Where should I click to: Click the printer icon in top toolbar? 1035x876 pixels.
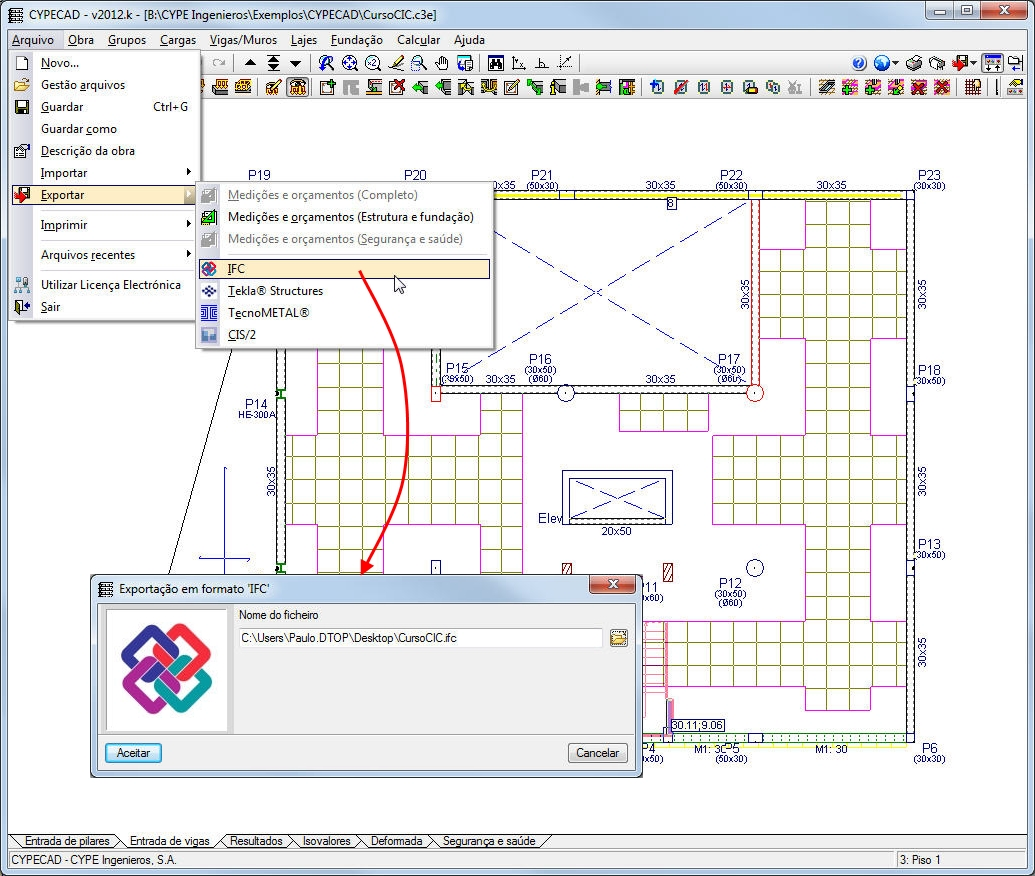tap(914, 63)
